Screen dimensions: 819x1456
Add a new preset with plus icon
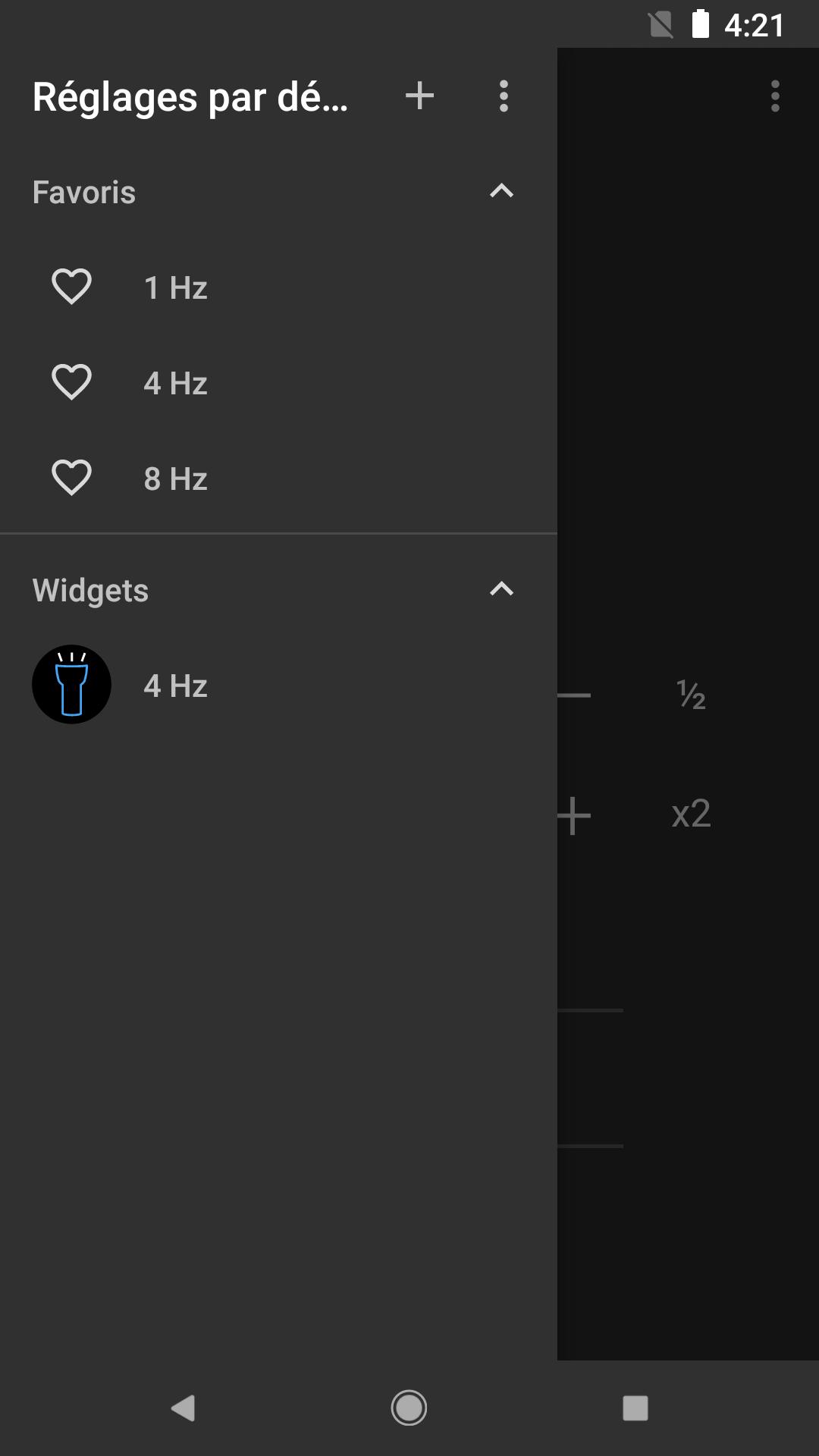coord(419,96)
